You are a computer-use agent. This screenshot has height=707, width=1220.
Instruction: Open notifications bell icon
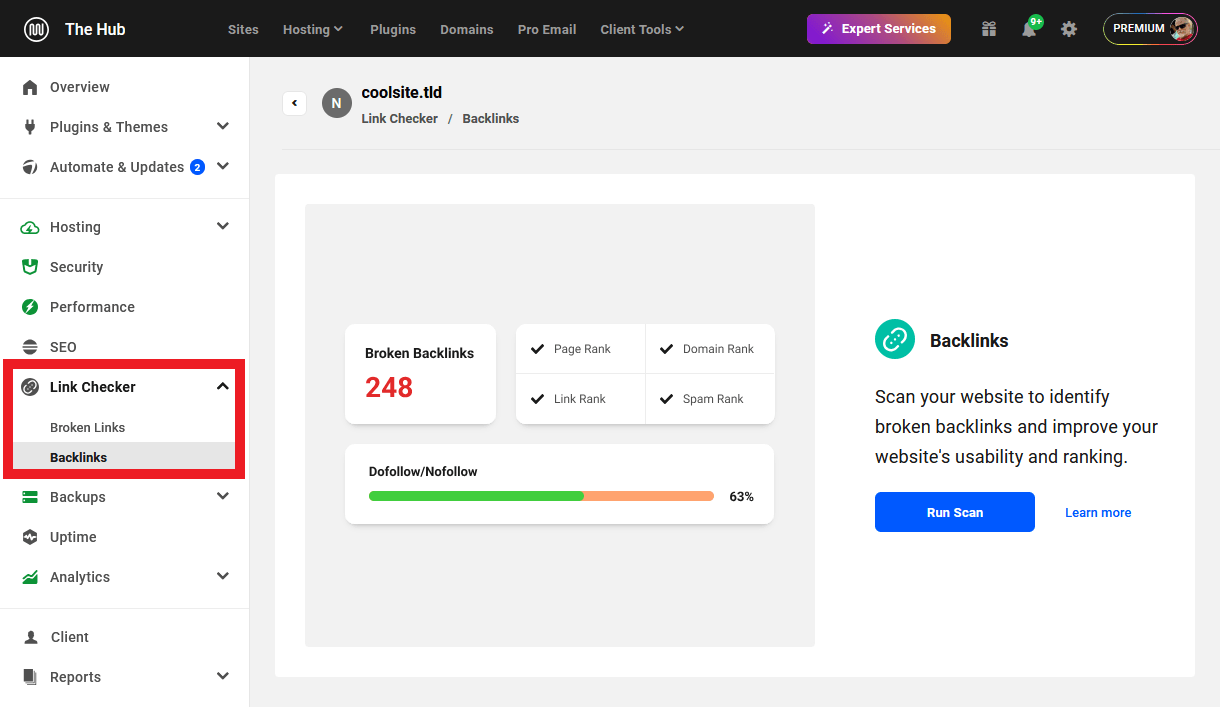[x=1029, y=29]
